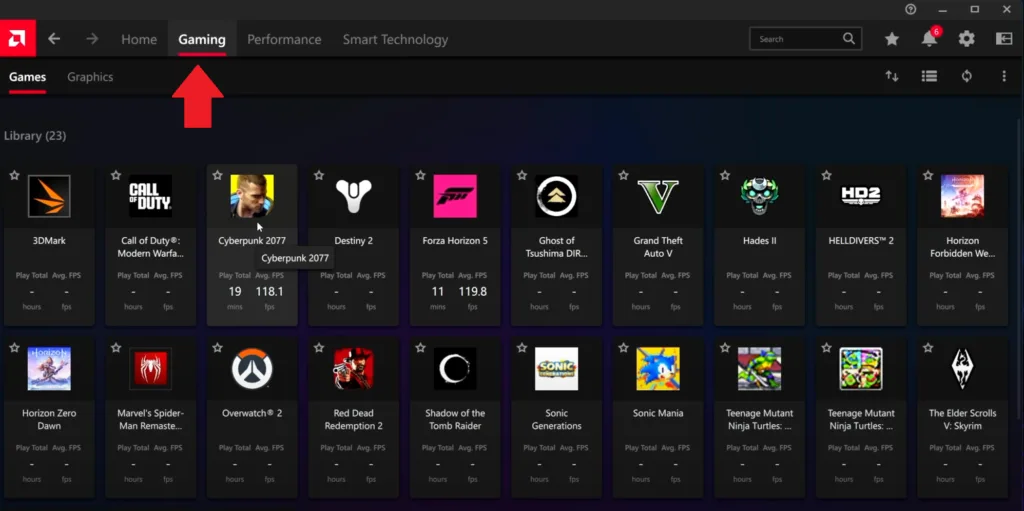Change library sort order icon
The height and width of the screenshot is (511, 1024).
(892, 76)
